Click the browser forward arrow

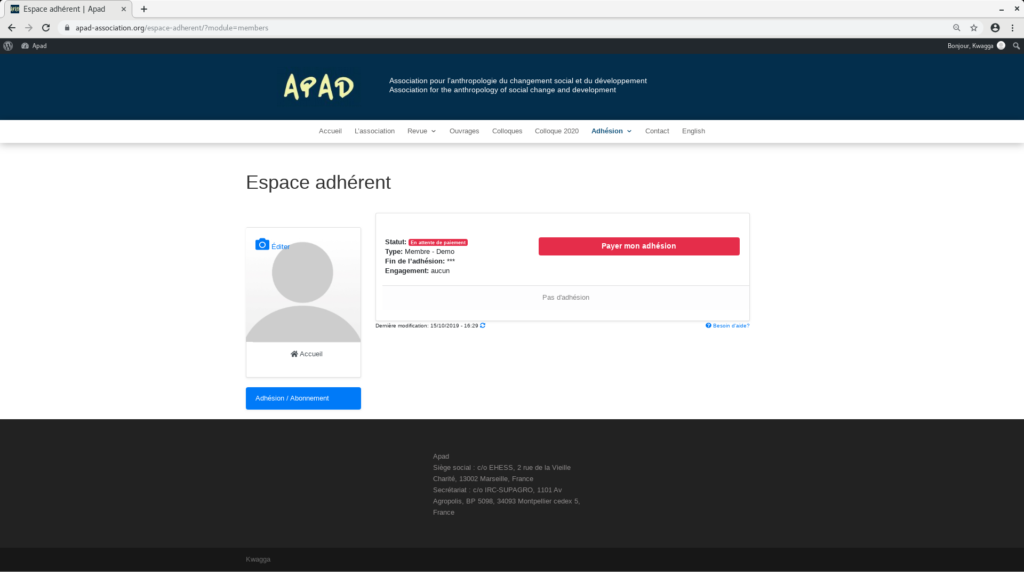[29, 28]
